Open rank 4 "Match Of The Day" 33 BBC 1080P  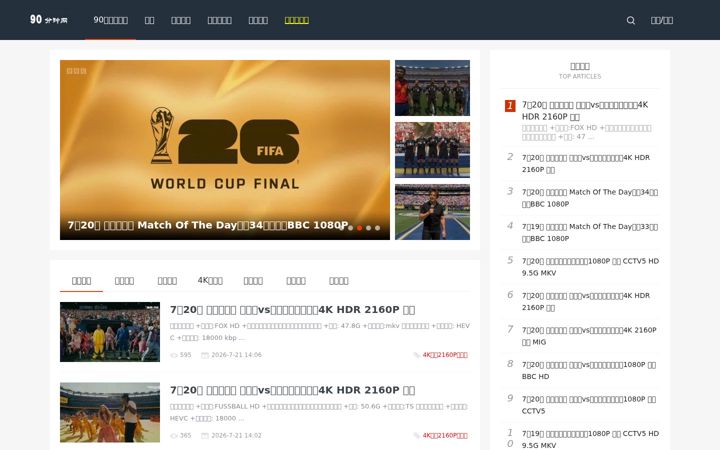pos(590,232)
